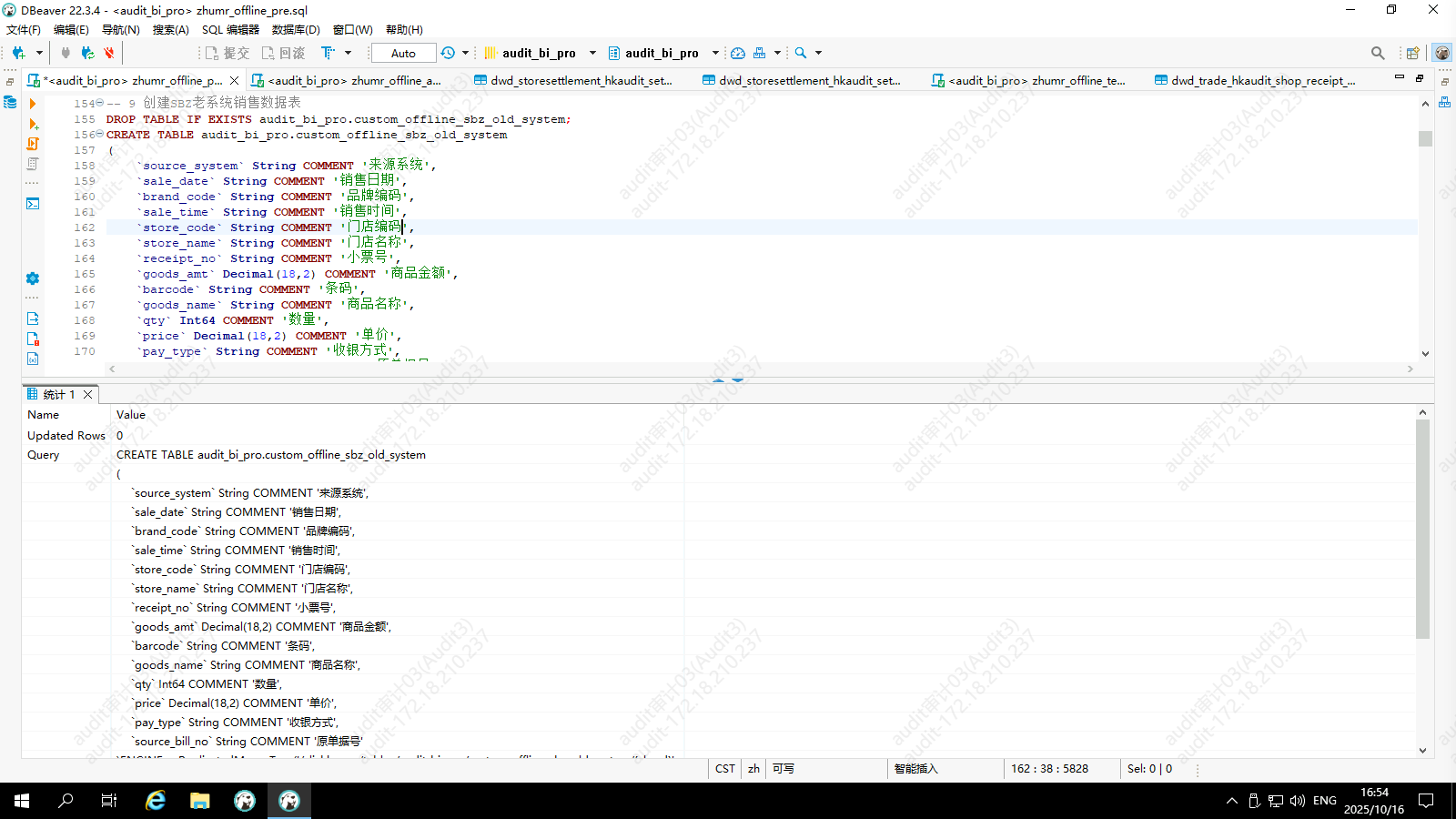The image size is (1456, 819).
Task: Open the 数据库(D) menu
Action: point(296,30)
